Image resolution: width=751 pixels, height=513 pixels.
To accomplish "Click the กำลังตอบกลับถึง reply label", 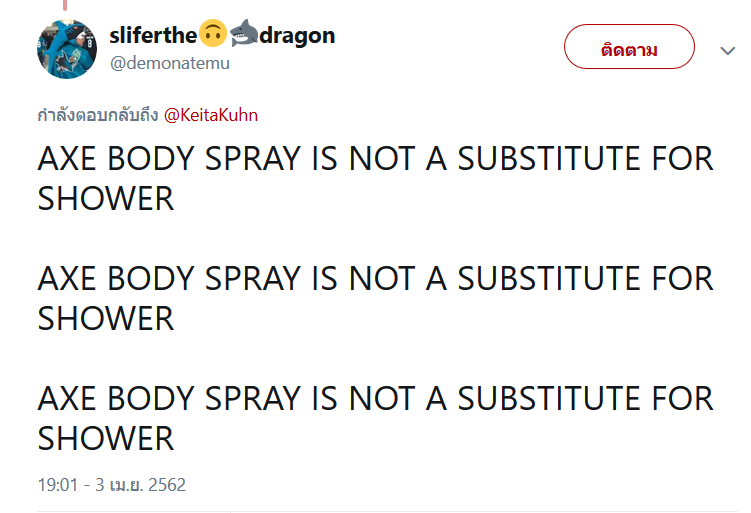I will click(98, 115).
